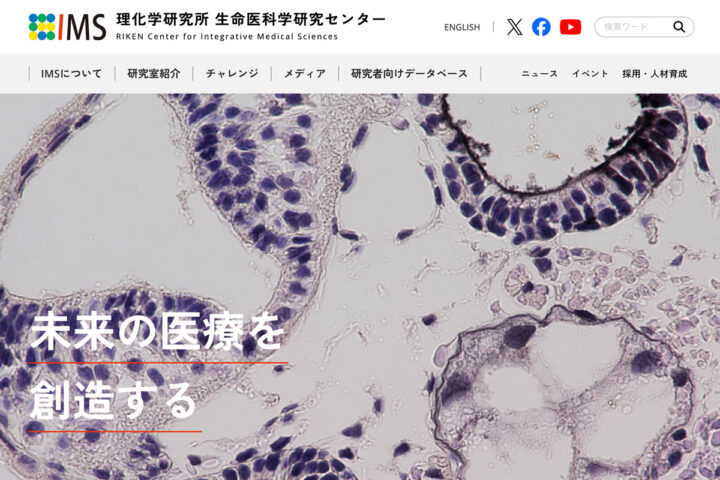
Task: Click the 創造する headline text
Action: coord(113,400)
